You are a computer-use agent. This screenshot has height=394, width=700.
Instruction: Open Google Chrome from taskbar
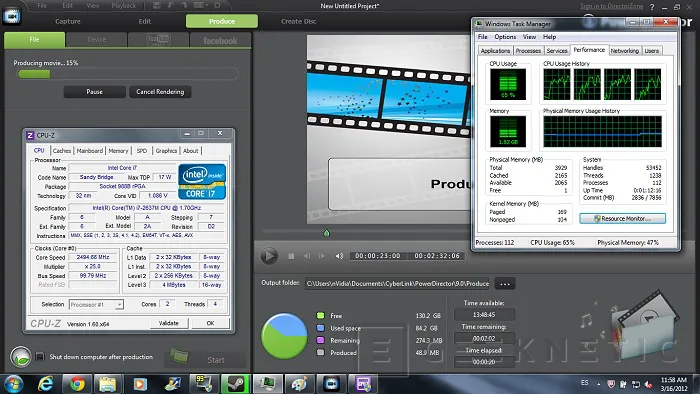coord(77,384)
